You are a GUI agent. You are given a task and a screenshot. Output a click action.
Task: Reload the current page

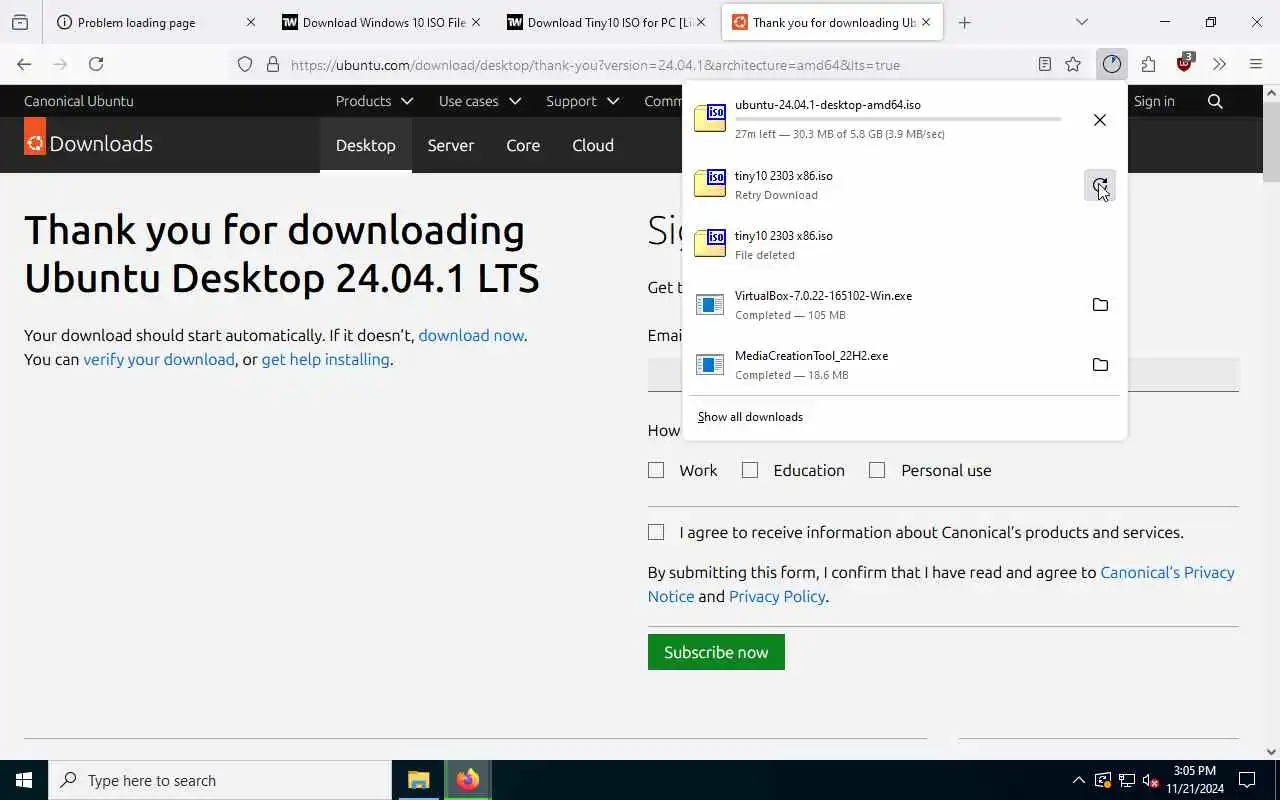[96, 64]
